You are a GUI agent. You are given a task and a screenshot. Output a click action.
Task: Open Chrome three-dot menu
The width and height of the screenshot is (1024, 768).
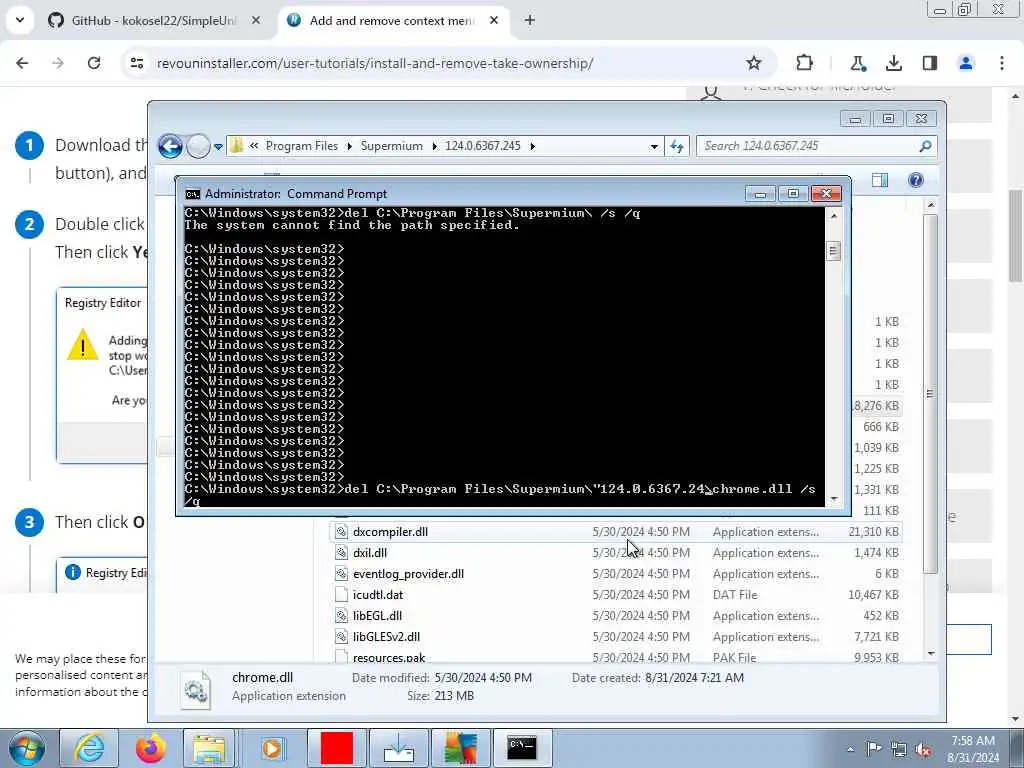1002,63
